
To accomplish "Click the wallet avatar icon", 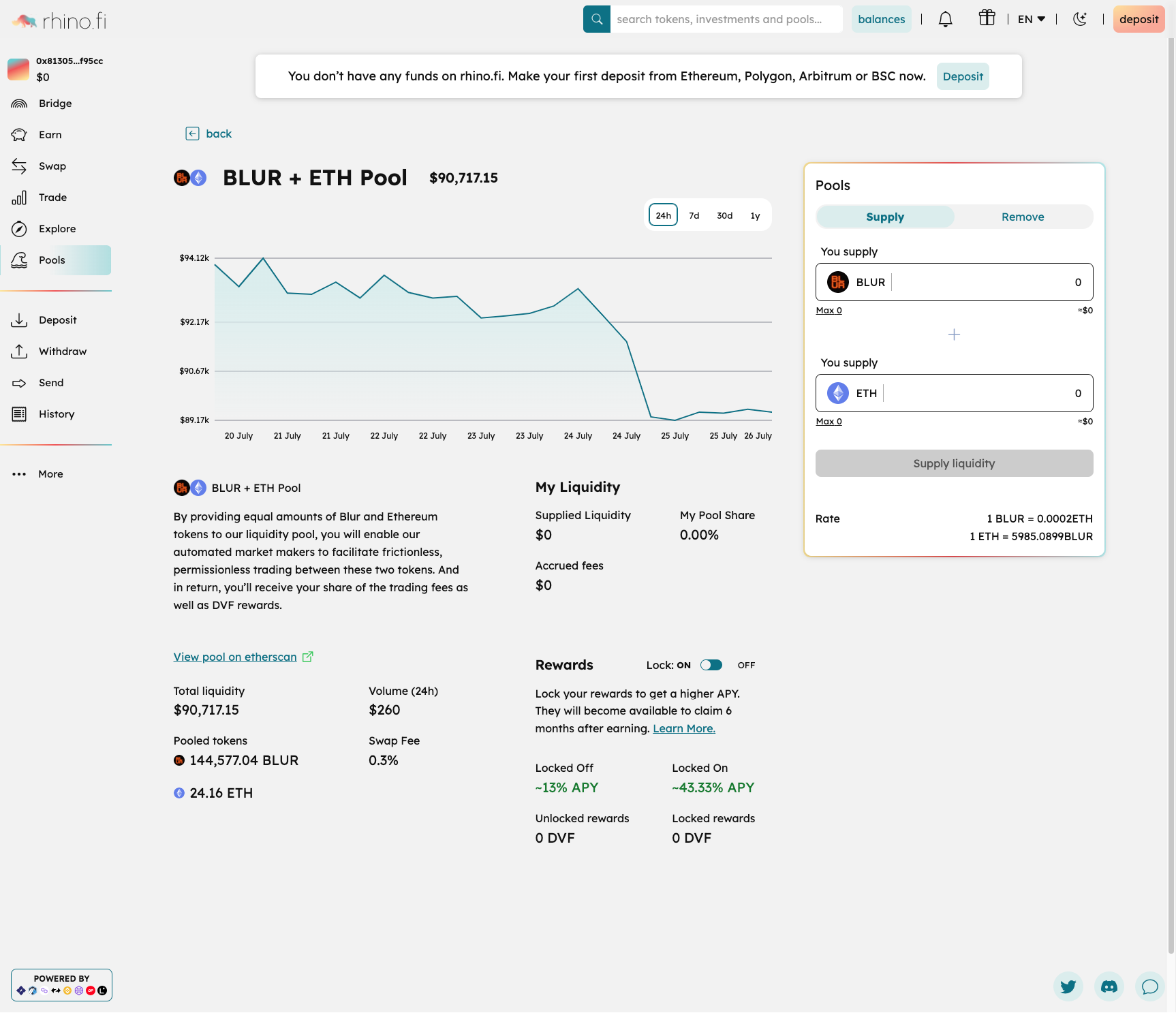I will [x=18, y=69].
